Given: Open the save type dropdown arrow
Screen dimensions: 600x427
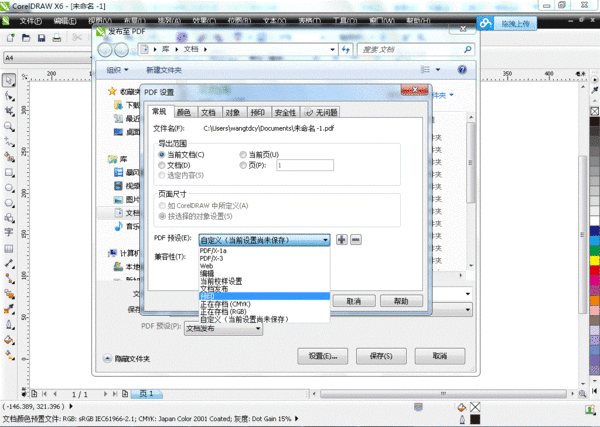Looking at the screenshot, I should [x=468, y=310].
